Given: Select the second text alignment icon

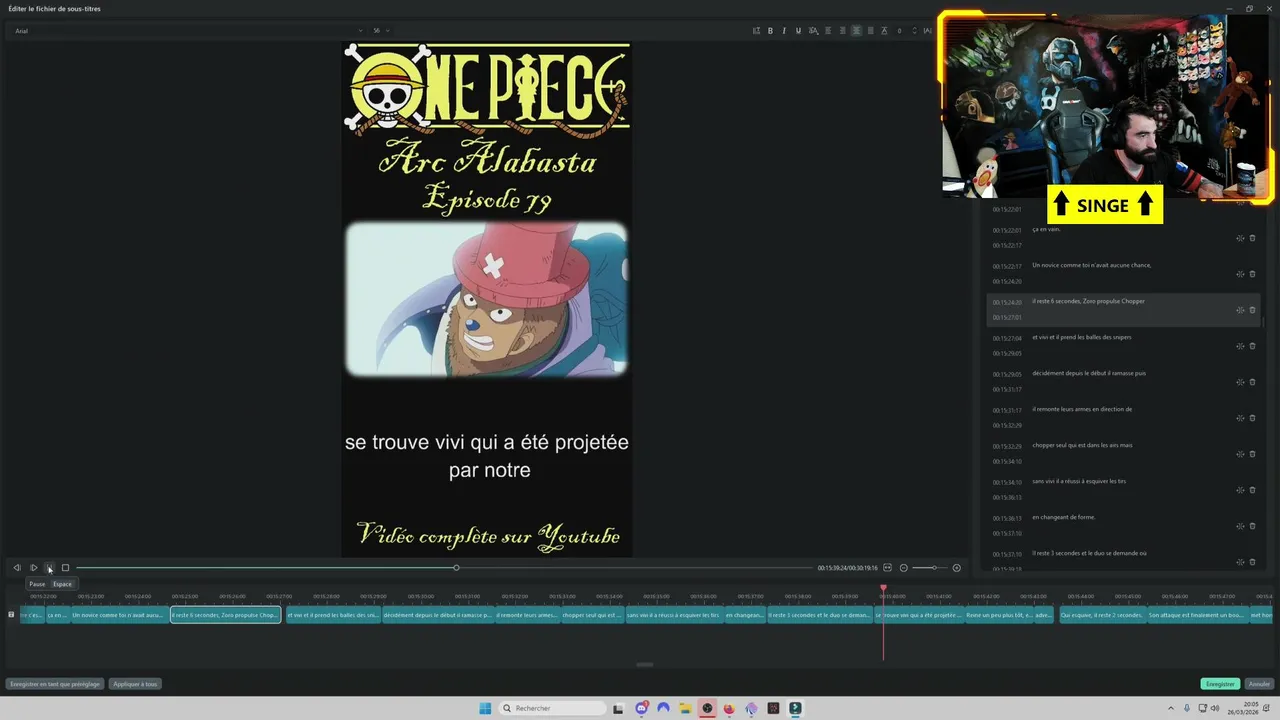Looking at the screenshot, I should click(x=843, y=31).
